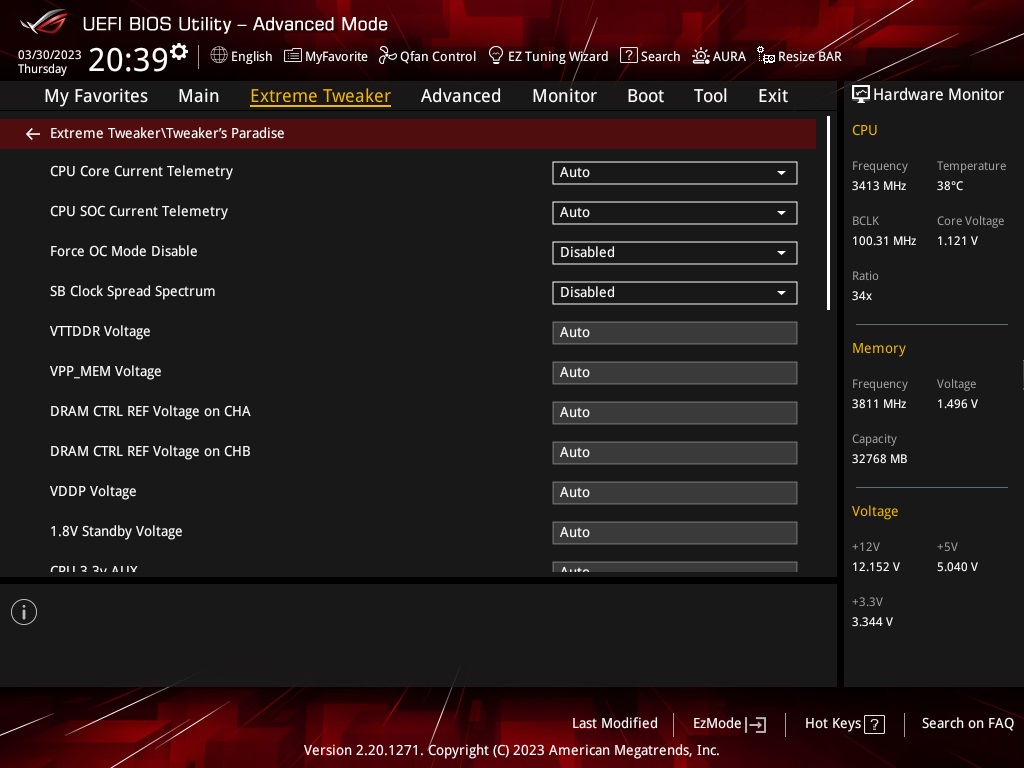Click the Hardware Monitor screen icon
Image resolution: width=1024 pixels, height=768 pixels.
tap(861, 95)
